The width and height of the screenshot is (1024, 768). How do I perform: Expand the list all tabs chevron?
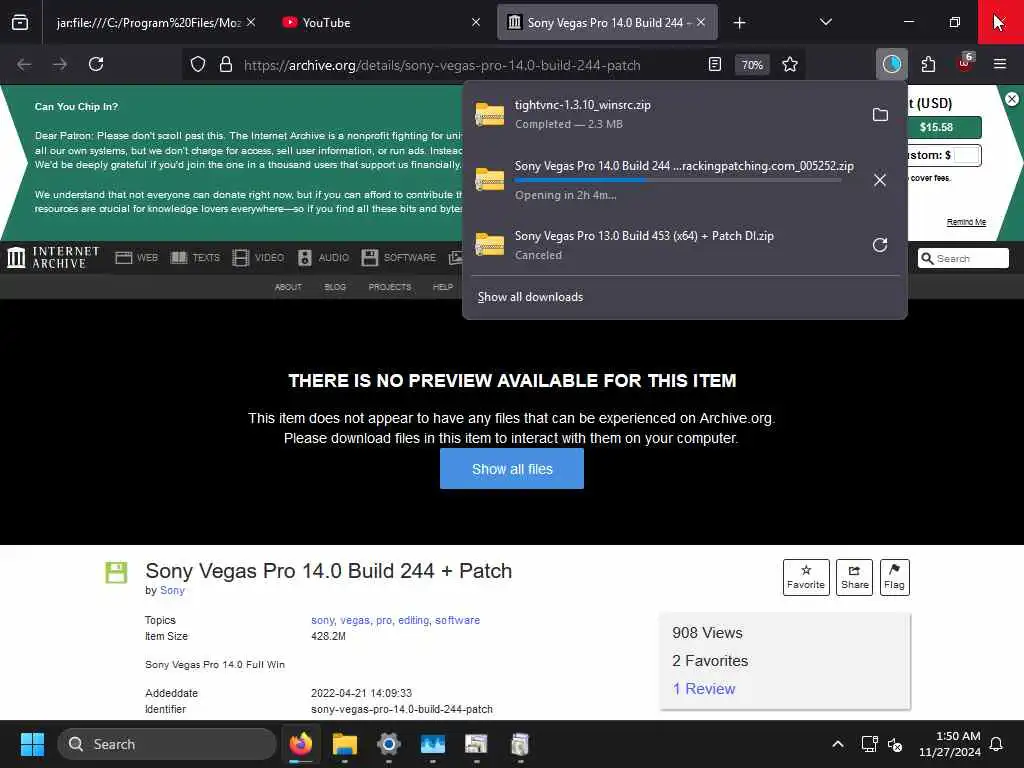click(x=825, y=22)
